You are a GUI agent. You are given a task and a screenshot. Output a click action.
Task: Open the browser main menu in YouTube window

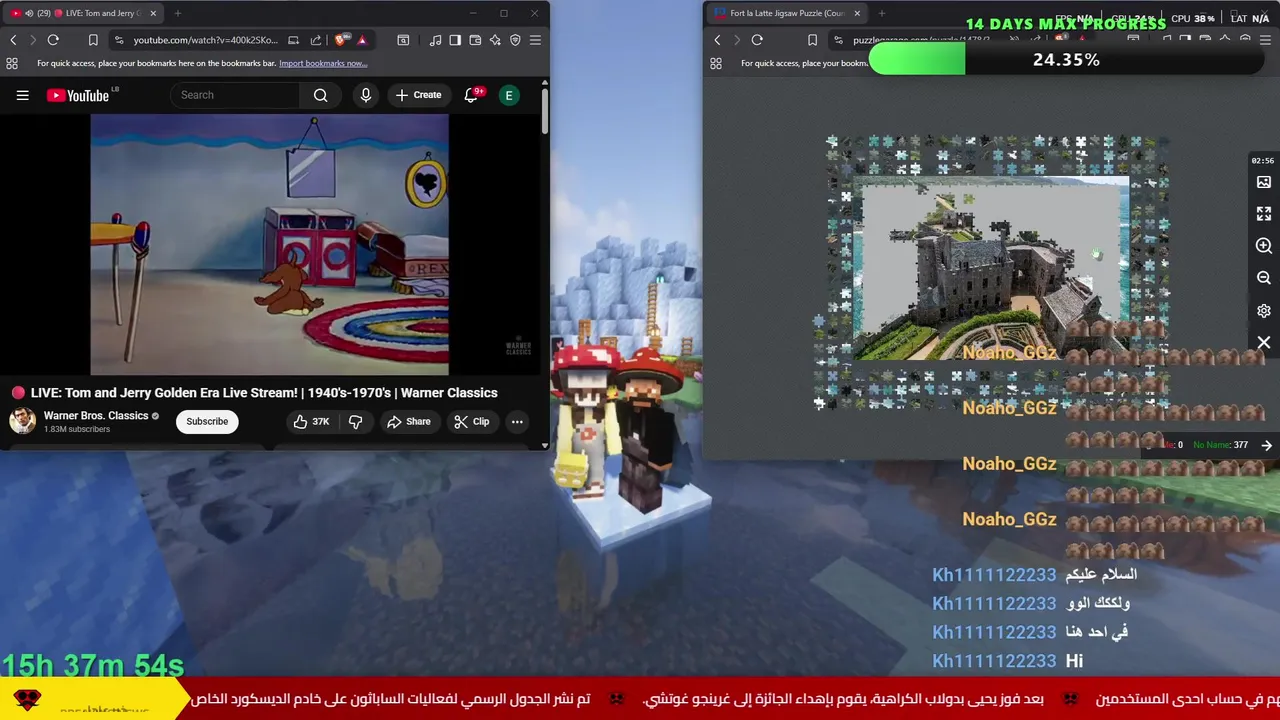point(535,40)
